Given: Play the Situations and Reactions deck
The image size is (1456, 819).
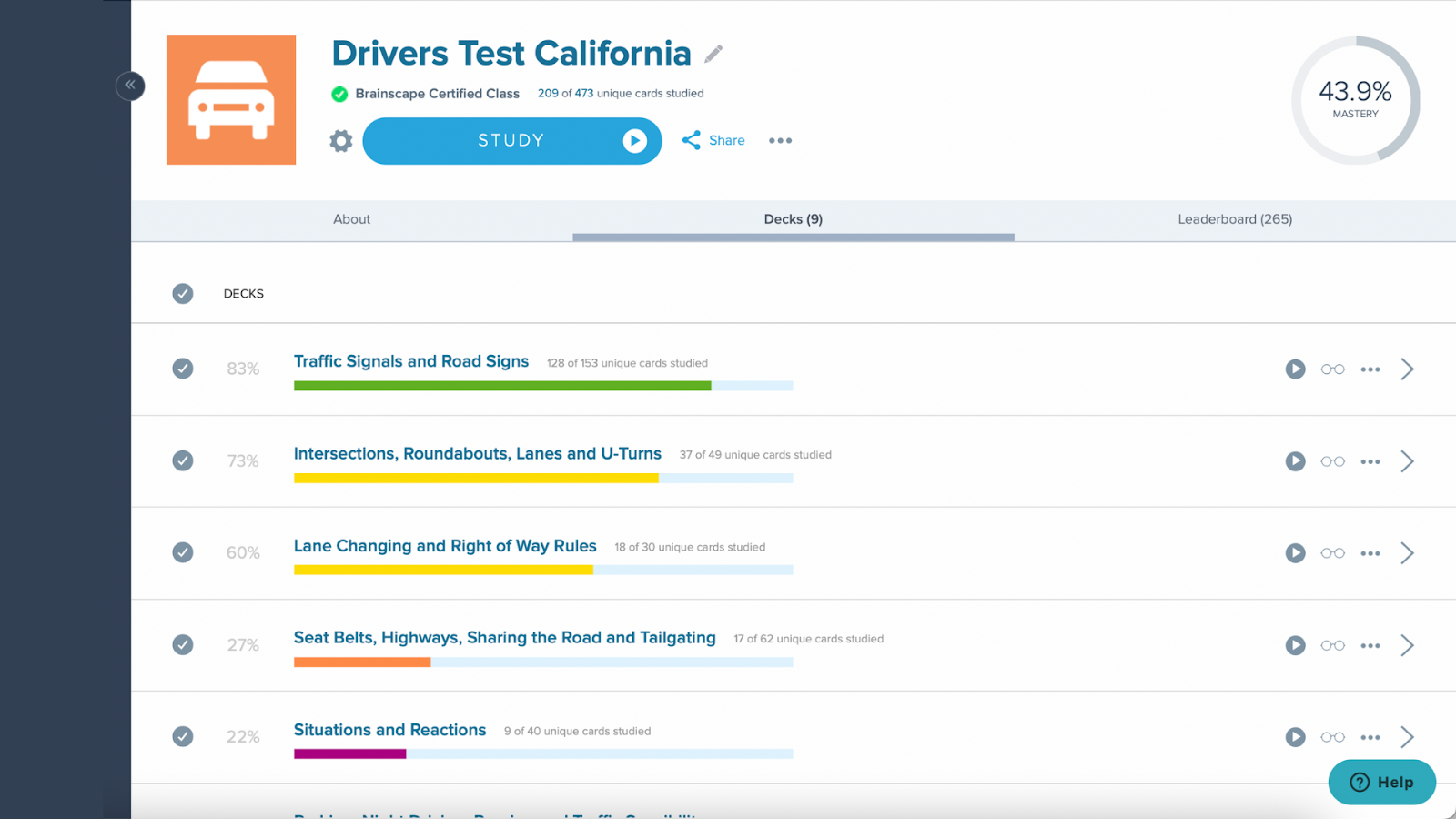Looking at the screenshot, I should [1295, 737].
